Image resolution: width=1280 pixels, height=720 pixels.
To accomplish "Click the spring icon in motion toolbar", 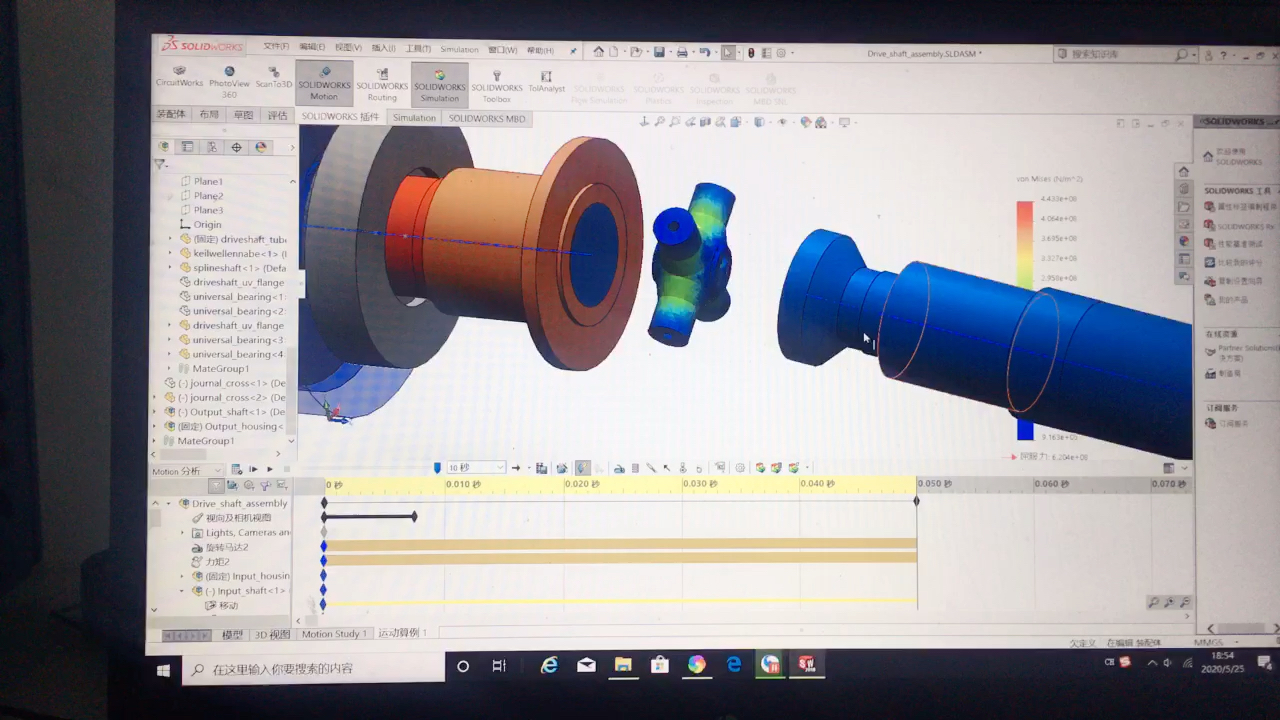I will 635,468.
